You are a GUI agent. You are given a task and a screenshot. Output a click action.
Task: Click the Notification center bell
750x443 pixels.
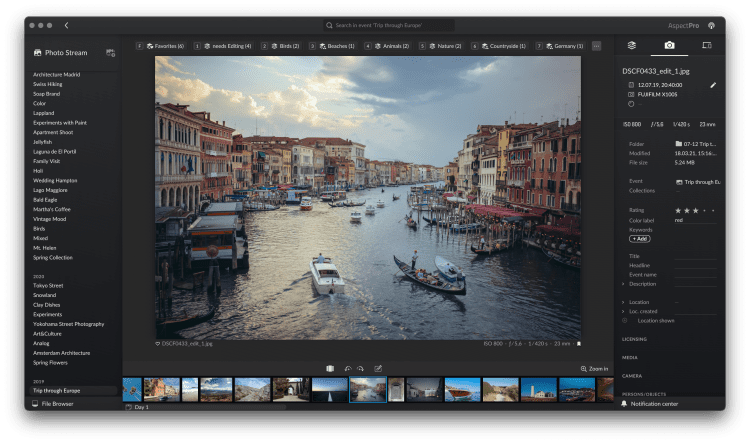coord(625,403)
